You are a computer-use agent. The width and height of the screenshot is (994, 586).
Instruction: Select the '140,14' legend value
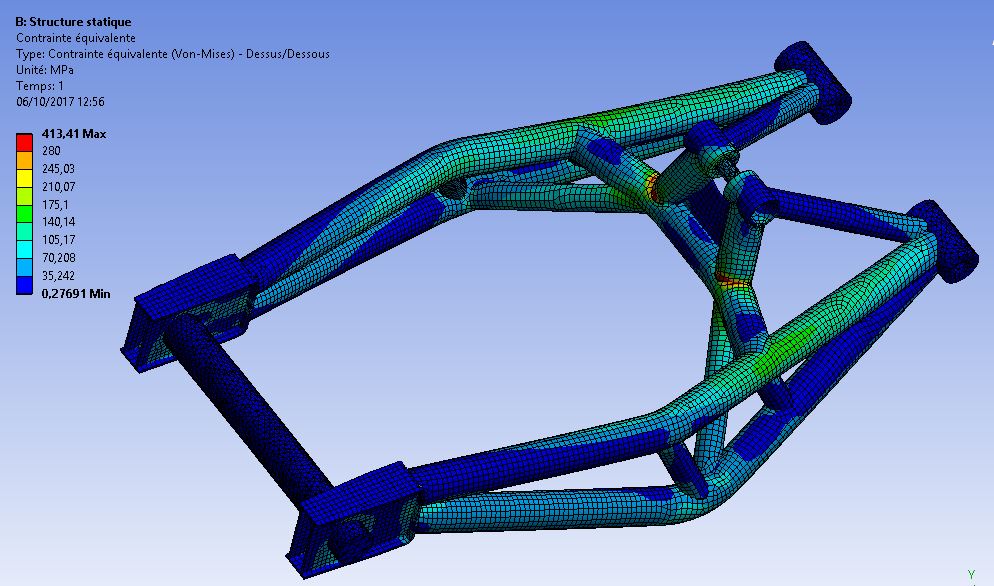point(58,222)
